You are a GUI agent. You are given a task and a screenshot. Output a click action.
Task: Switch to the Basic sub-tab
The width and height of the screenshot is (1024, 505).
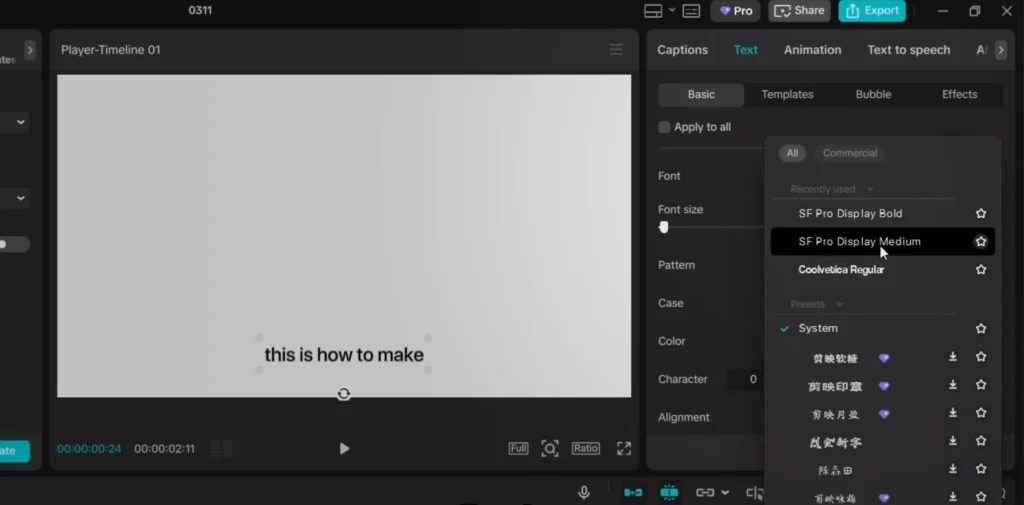click(x=701, y=95)
